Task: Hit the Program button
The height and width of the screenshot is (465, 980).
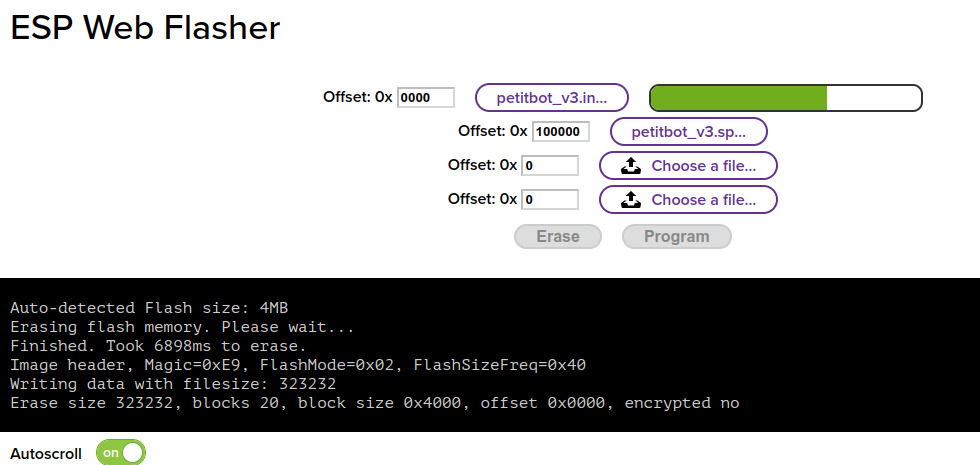Action: coord(676,237)
